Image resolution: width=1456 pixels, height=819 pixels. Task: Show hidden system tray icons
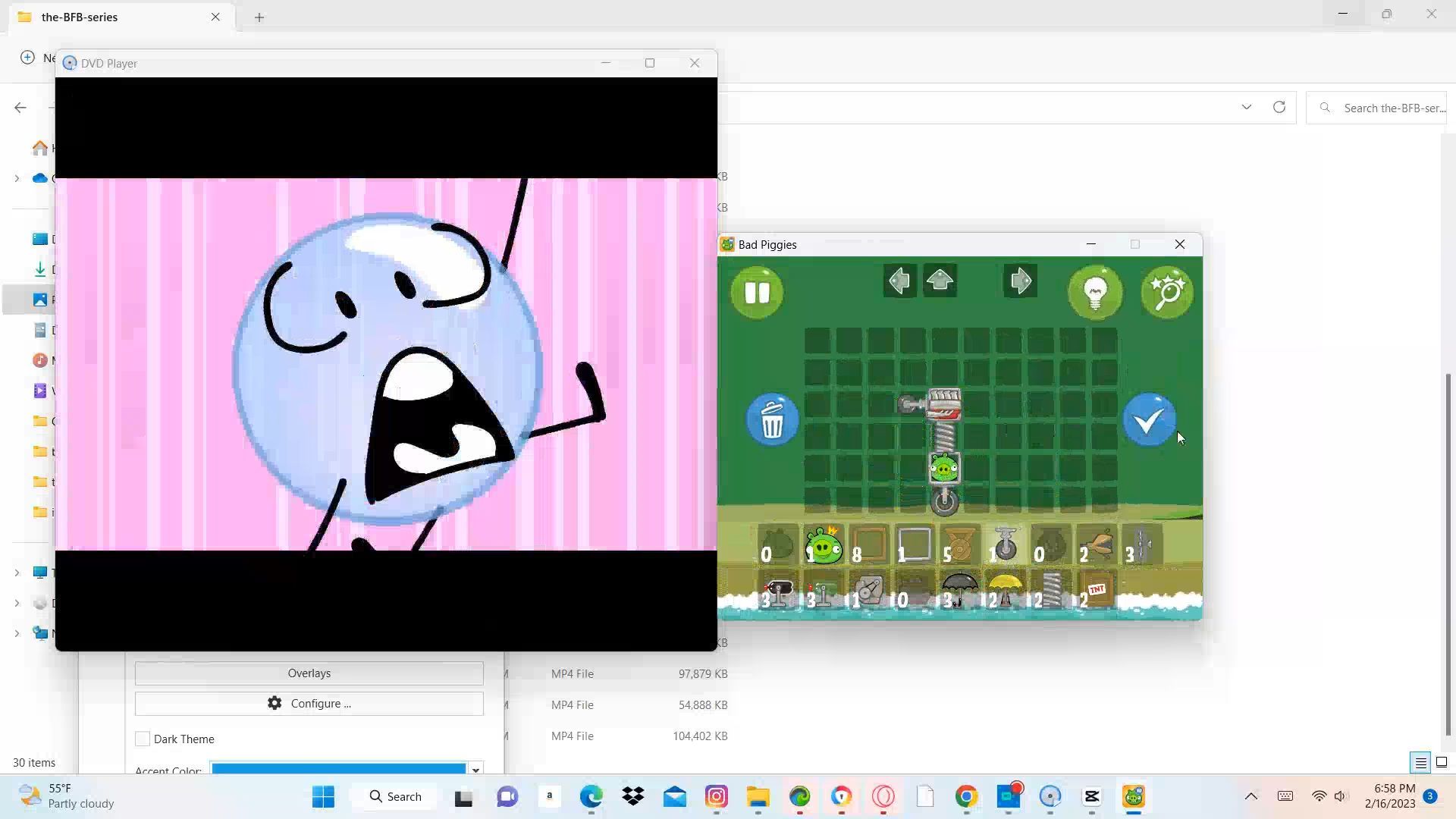point(1251,796)
